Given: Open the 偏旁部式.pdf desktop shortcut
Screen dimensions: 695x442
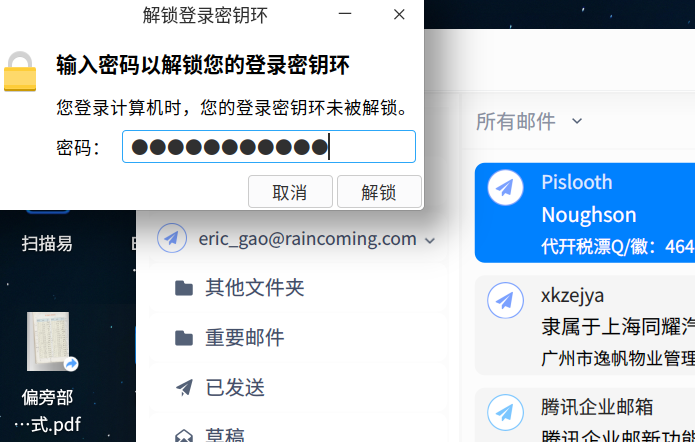Looking at the screenshot, I should 48,342.
